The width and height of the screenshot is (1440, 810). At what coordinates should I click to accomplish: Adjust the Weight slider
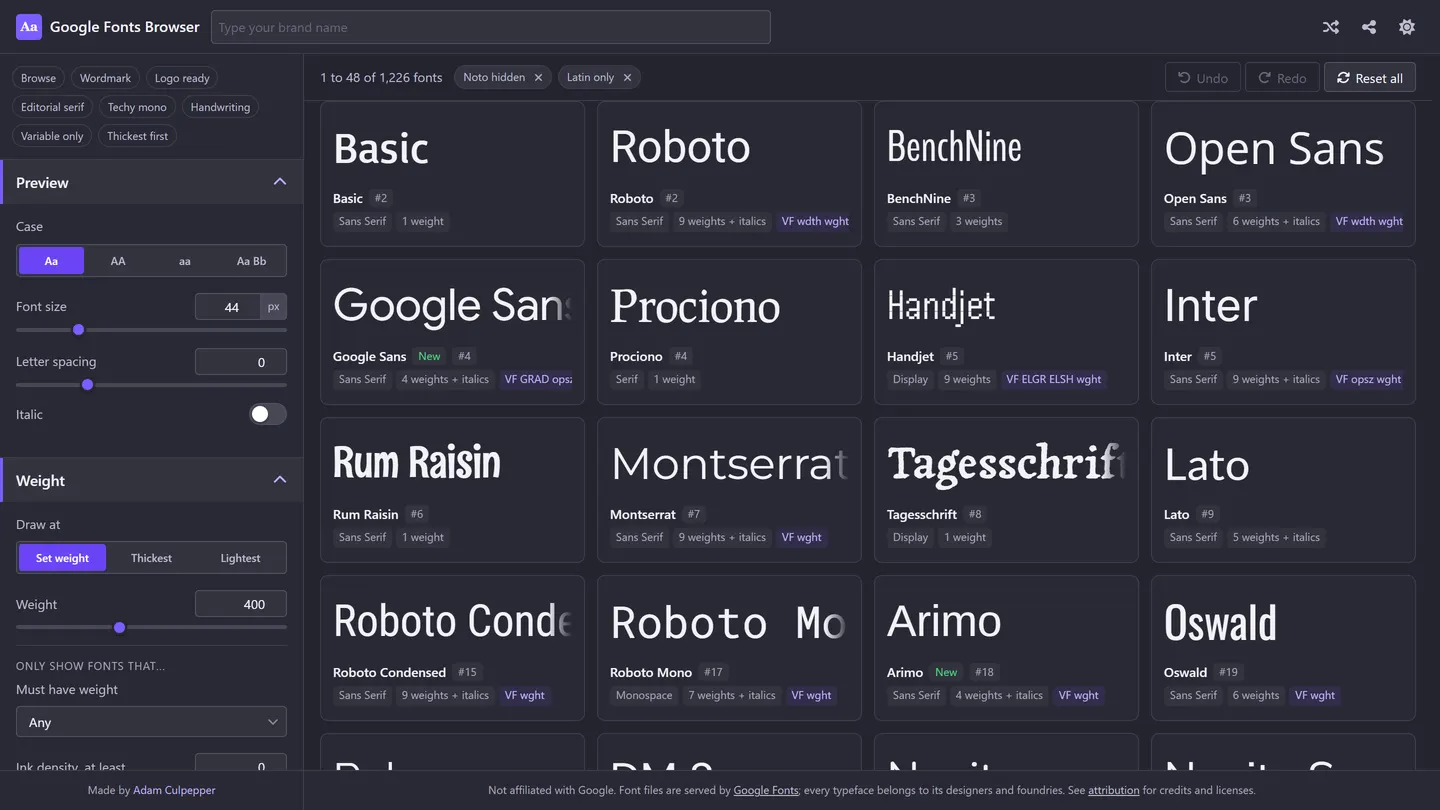click(151, 628)
